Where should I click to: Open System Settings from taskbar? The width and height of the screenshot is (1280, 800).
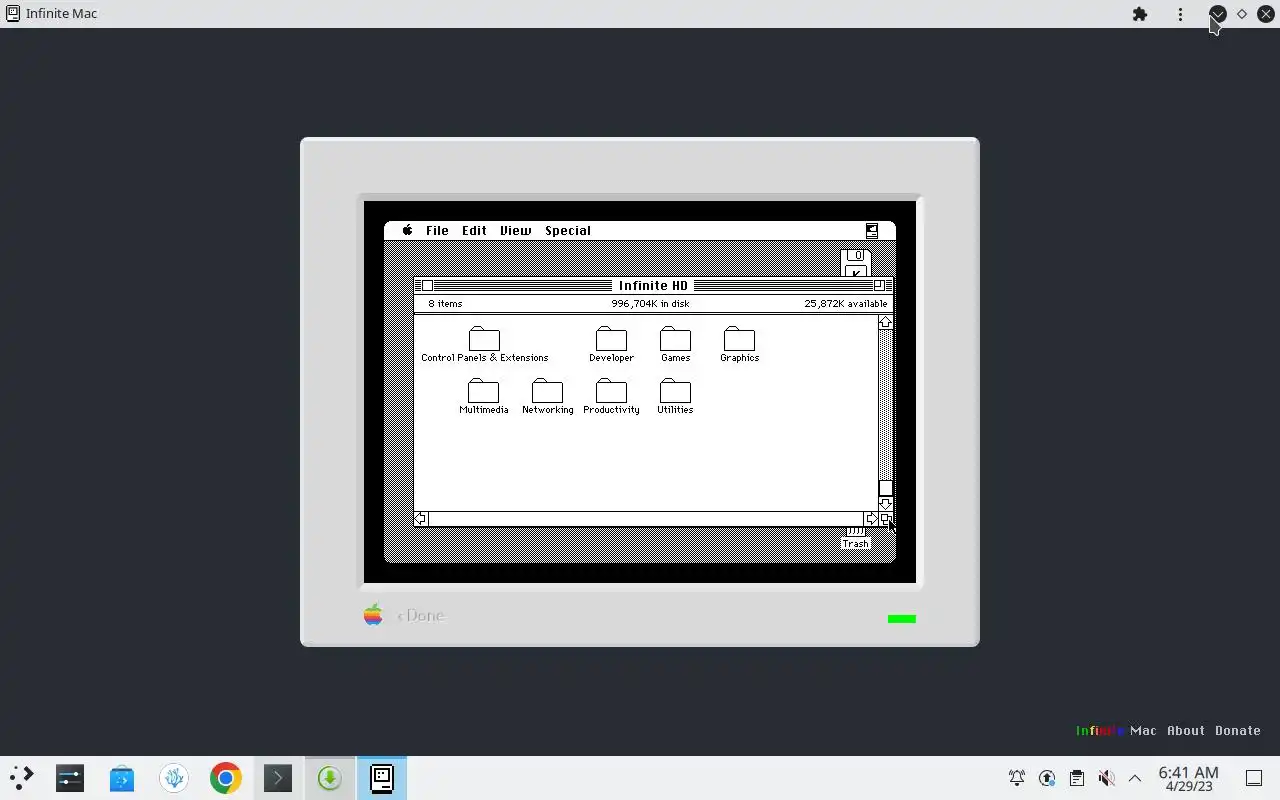pyautogui.click(x=70, y=778)
